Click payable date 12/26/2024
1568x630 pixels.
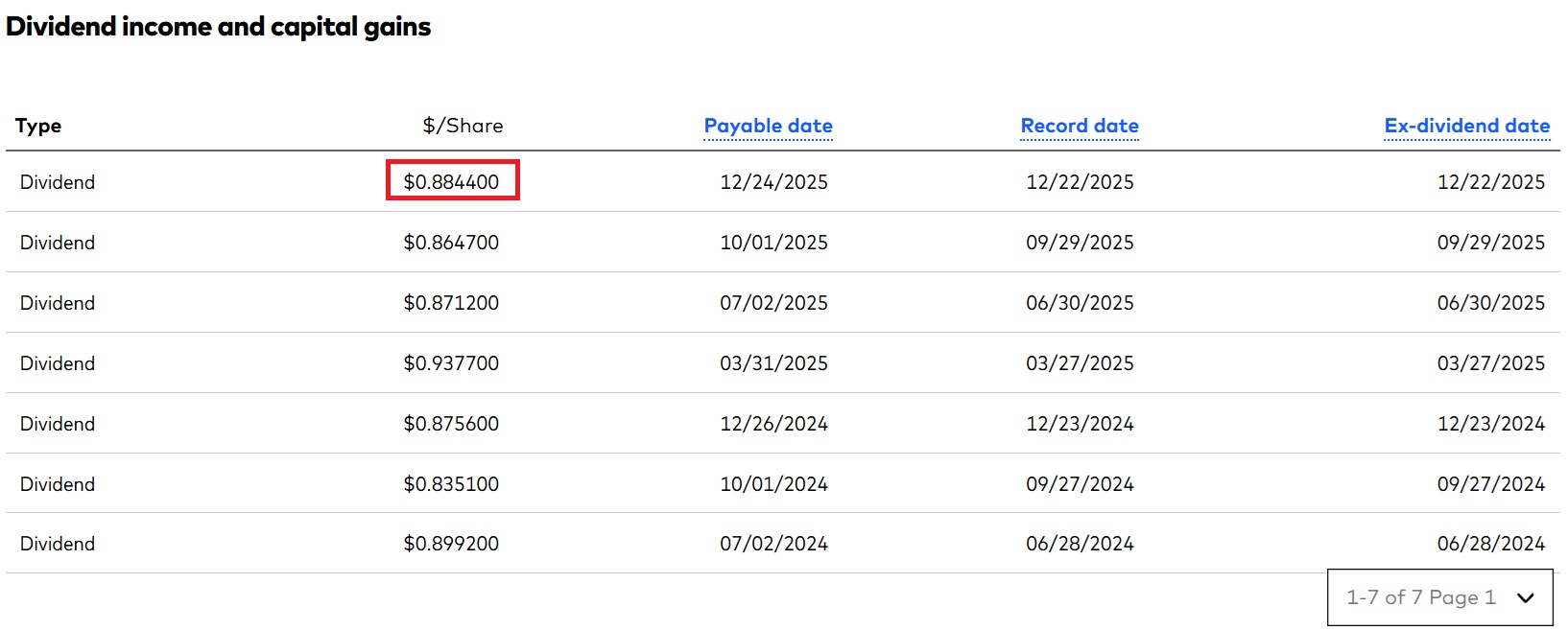click(x=773, y=424)
